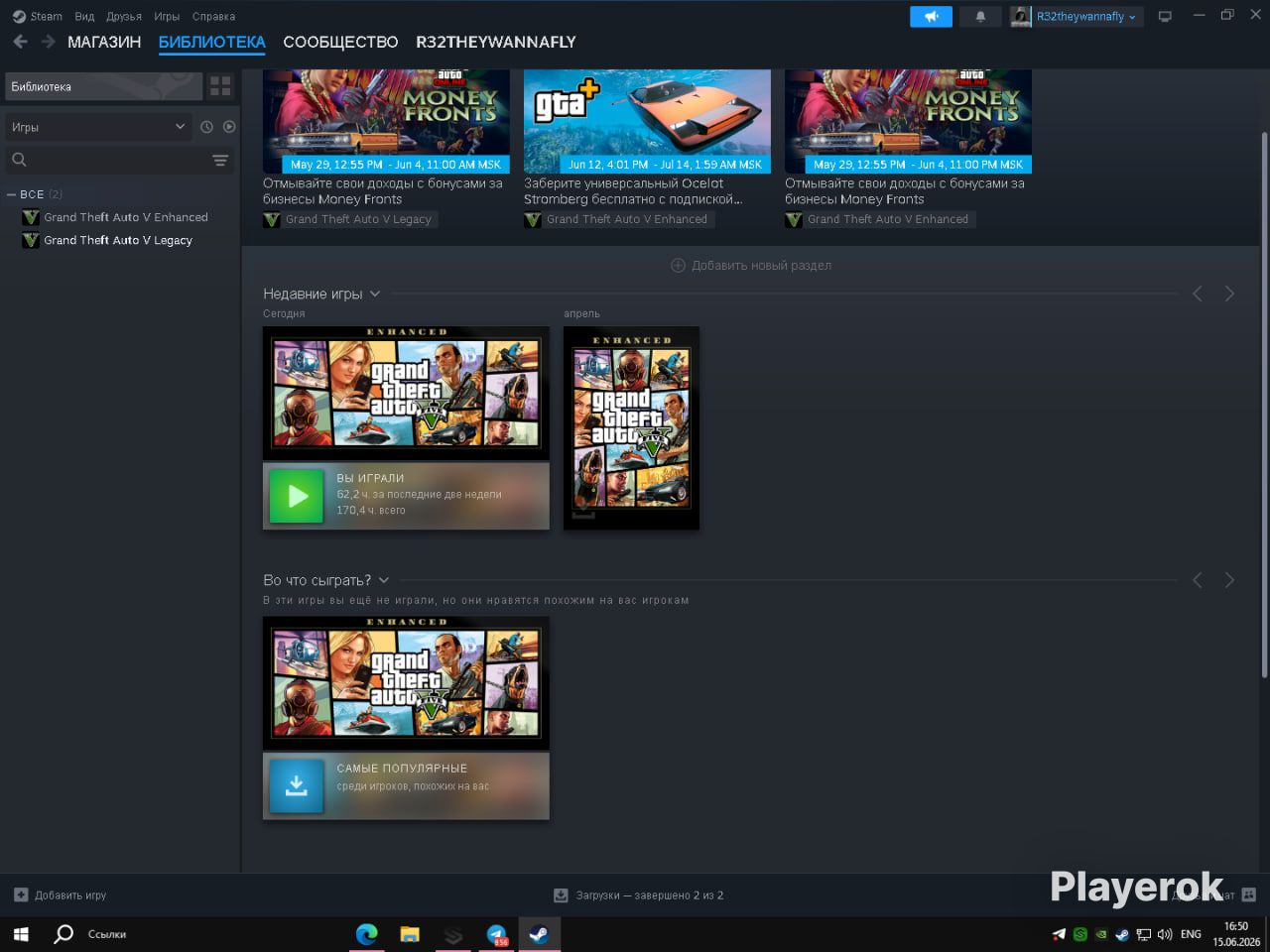The image size is (1270, 952).
Task: Open the taskbar clock and date
Action: click(1236, 934)
